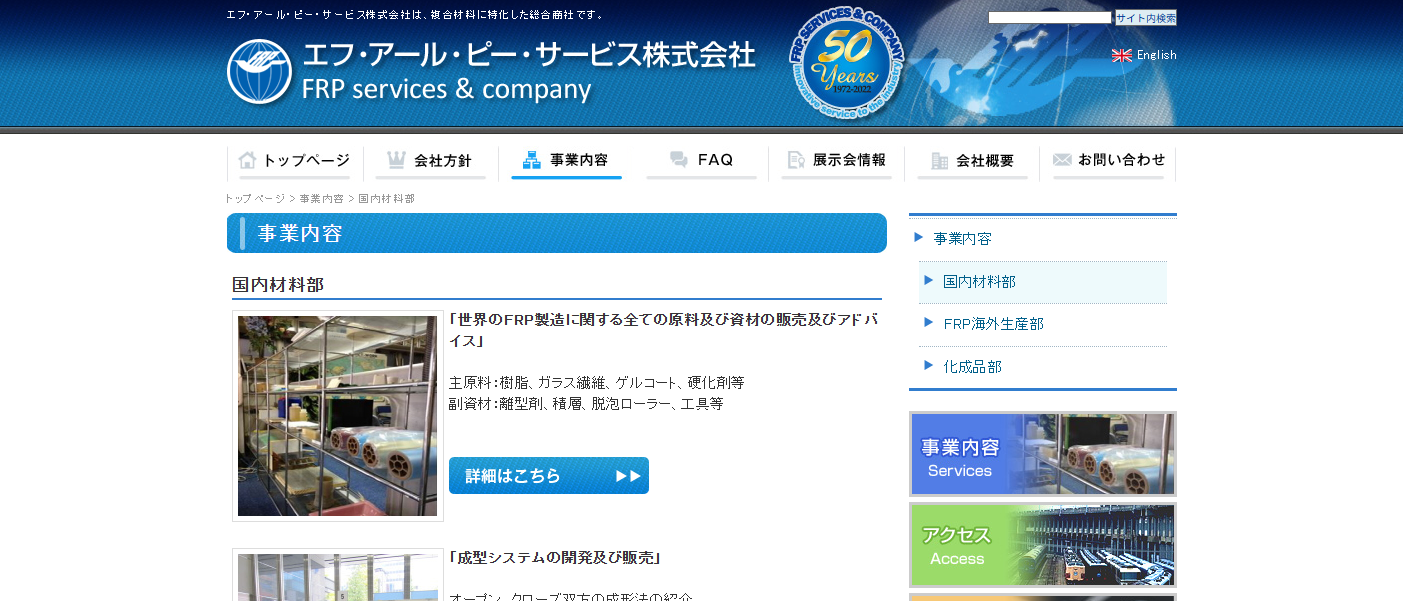This screenshot has width=1403, height=601.
Task: Click the house icon beside トップページ
Action: (248, 160)
